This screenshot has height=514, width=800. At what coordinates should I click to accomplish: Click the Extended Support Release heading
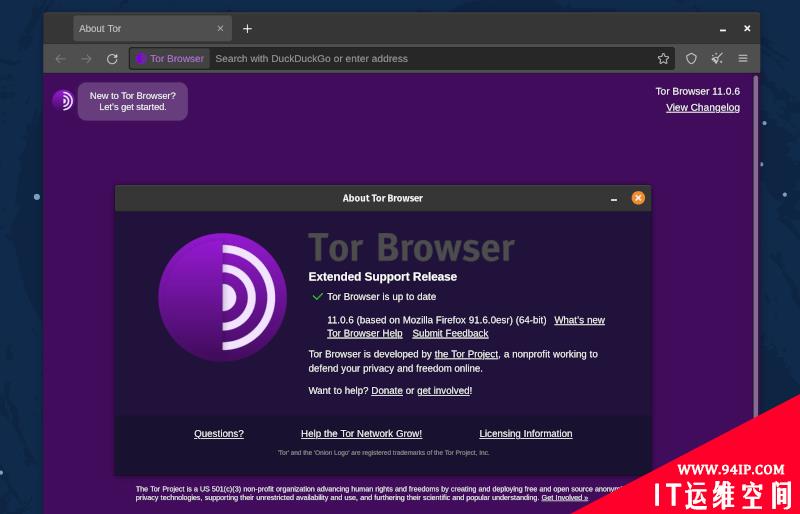383,277
